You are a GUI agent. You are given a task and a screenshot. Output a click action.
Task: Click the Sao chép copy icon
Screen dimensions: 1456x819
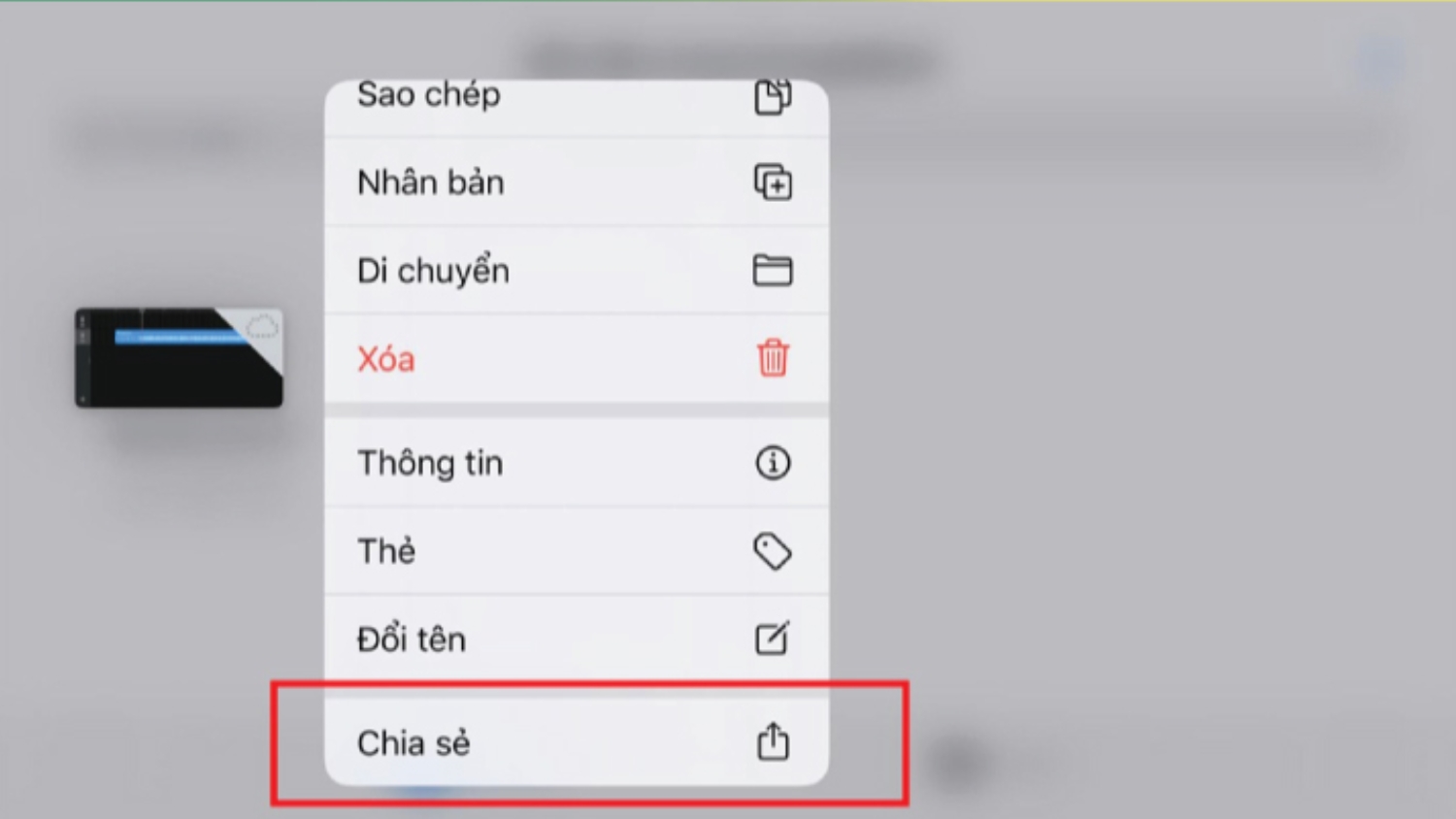click(x=773, y=97)
